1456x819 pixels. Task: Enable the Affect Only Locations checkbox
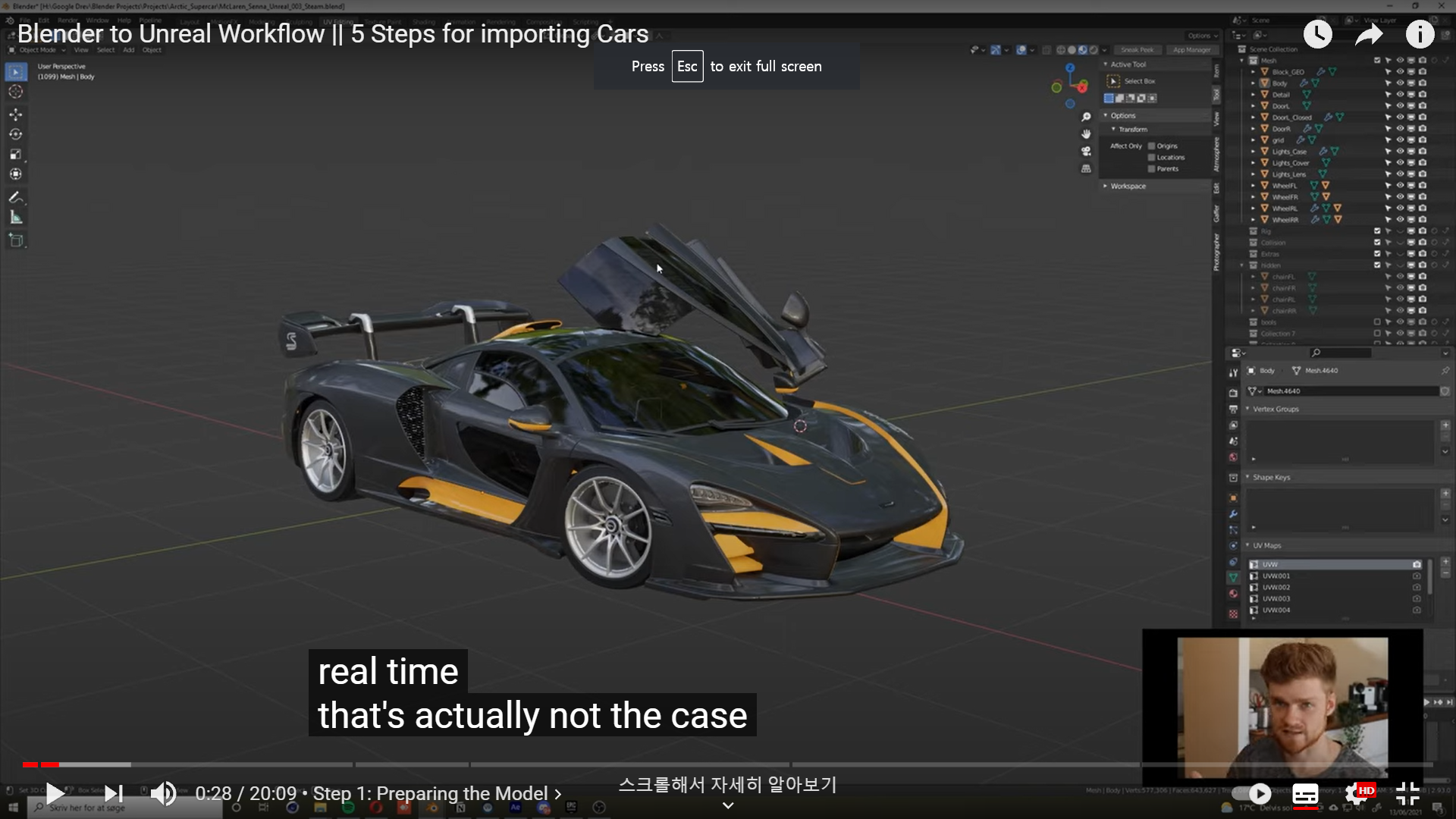pos(1152,157)
